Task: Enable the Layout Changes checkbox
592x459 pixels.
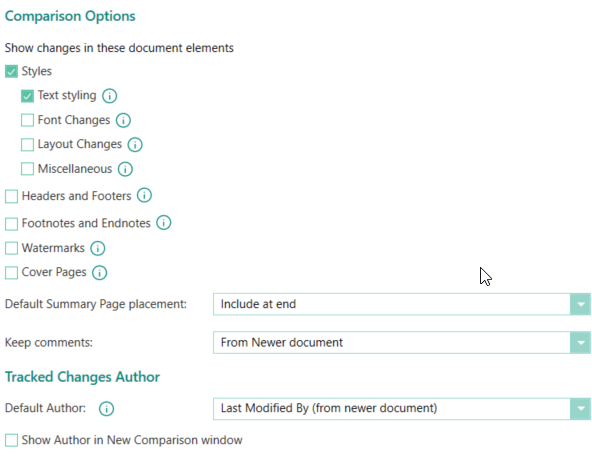Action: [x=27, y=145]
